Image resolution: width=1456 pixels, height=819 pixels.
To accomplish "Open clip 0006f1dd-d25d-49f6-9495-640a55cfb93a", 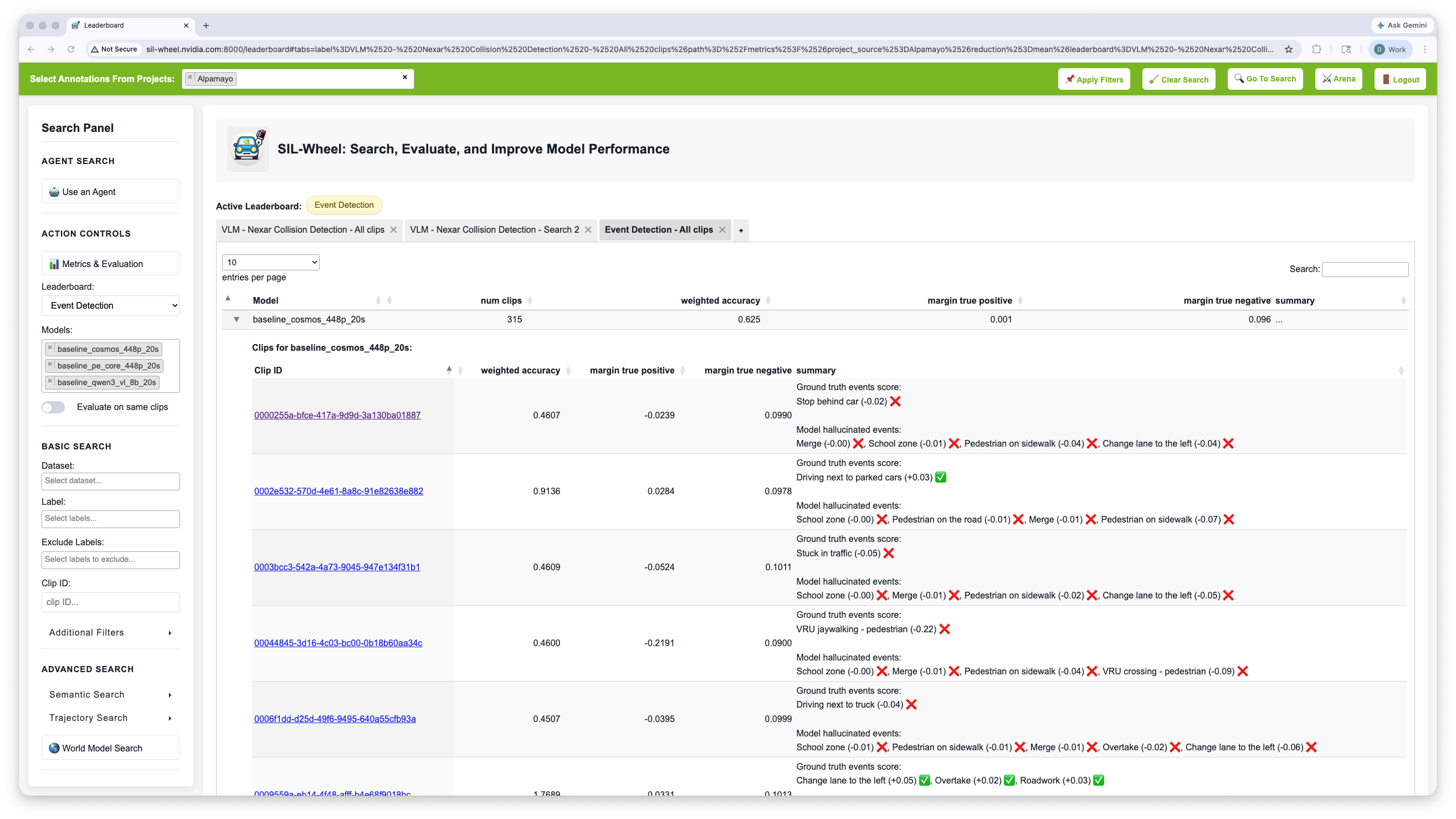I will (x=335, y=718).
